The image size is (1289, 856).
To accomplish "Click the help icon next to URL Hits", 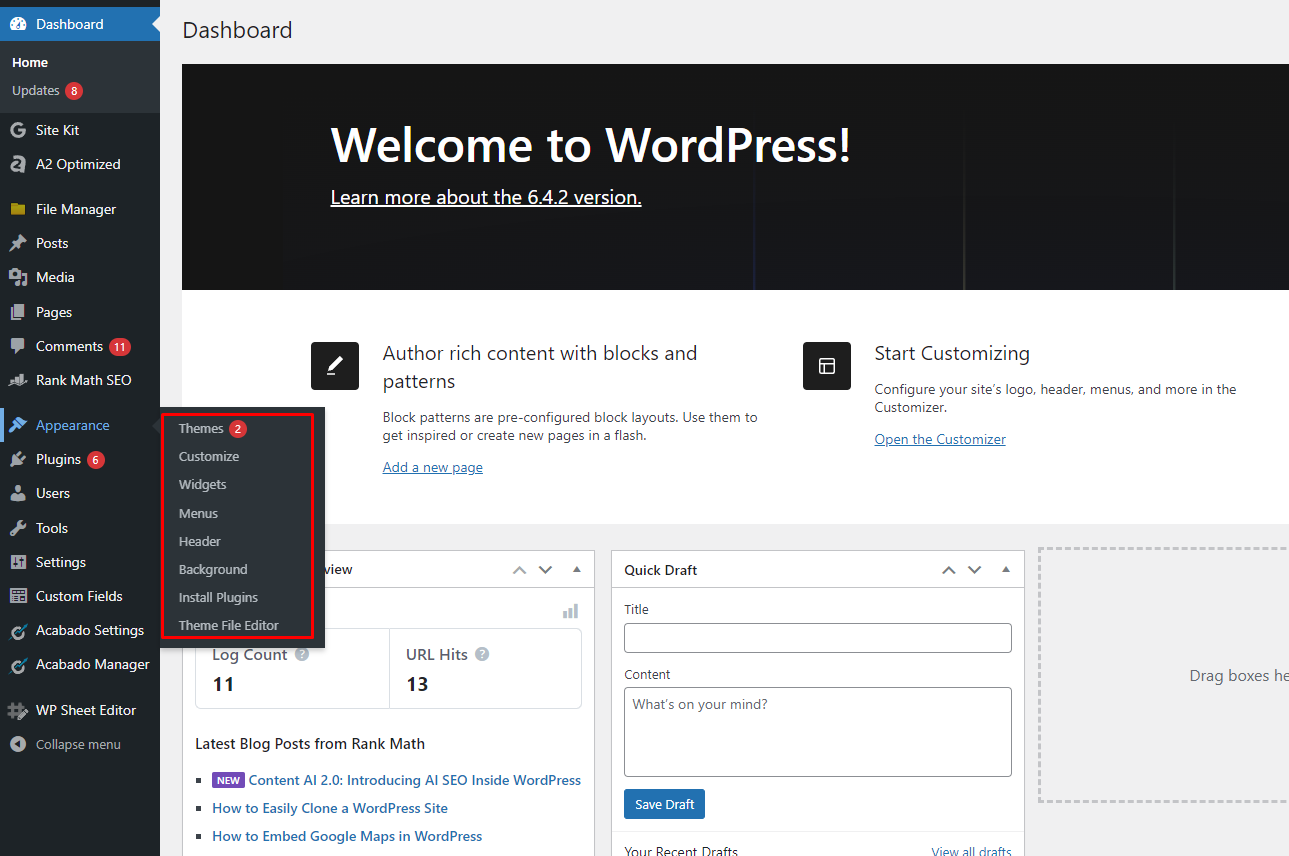I will click(482, 655).
